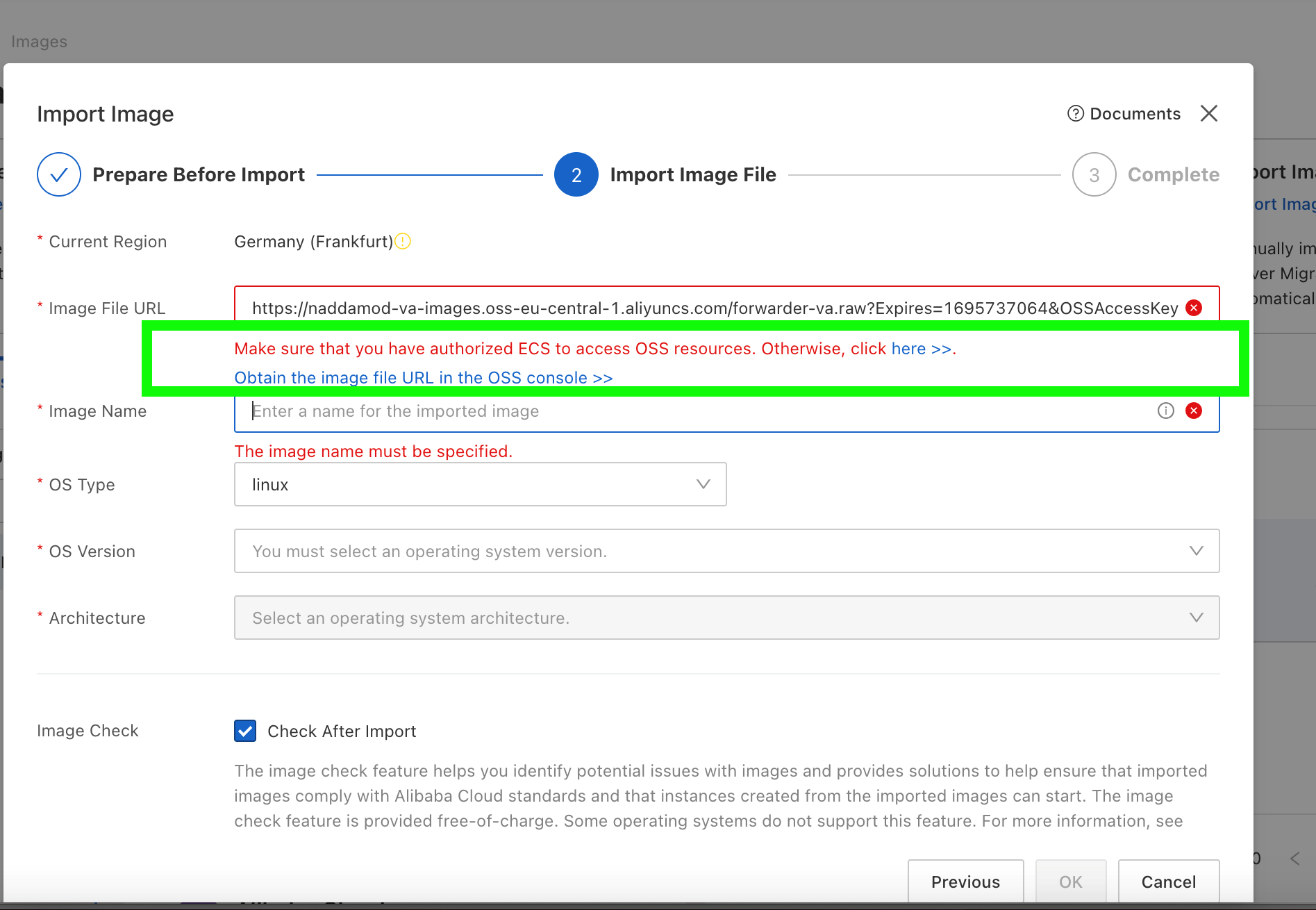Open the Documents help icon
The image size is (1316, 910).
(x=1075, y=113)
